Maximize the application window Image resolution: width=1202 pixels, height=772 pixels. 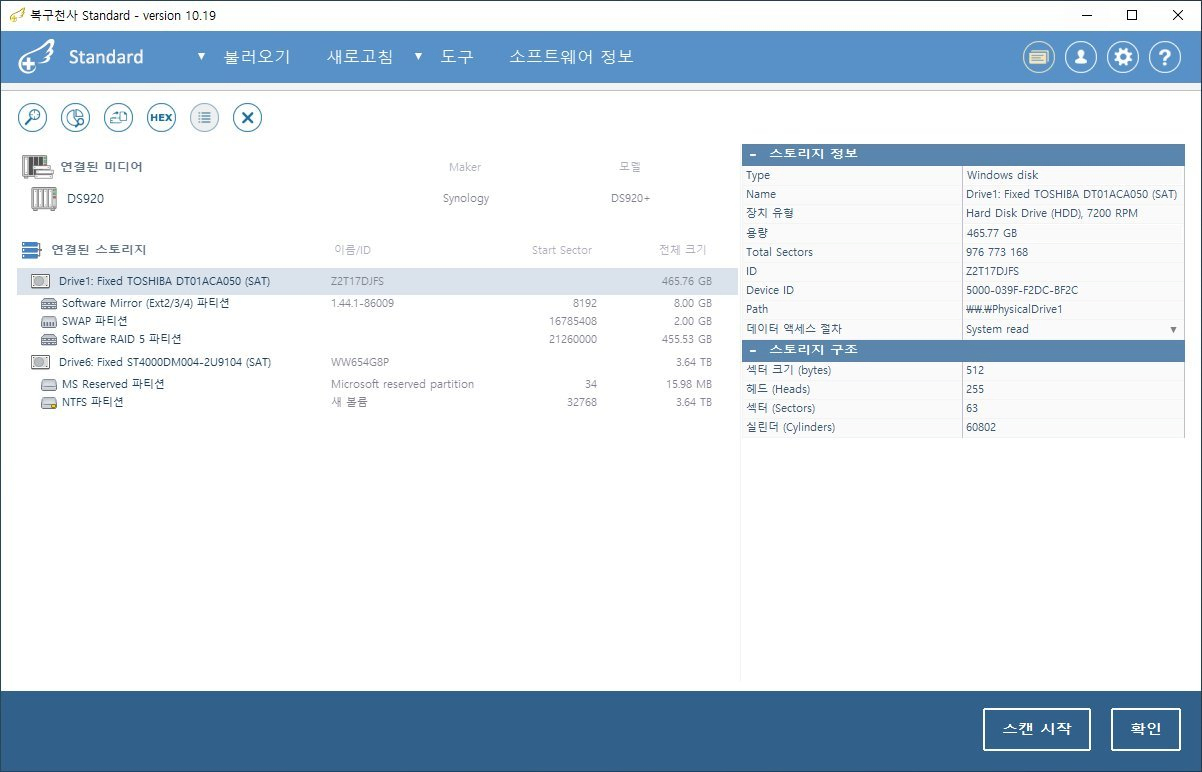tap(1131, 15)
